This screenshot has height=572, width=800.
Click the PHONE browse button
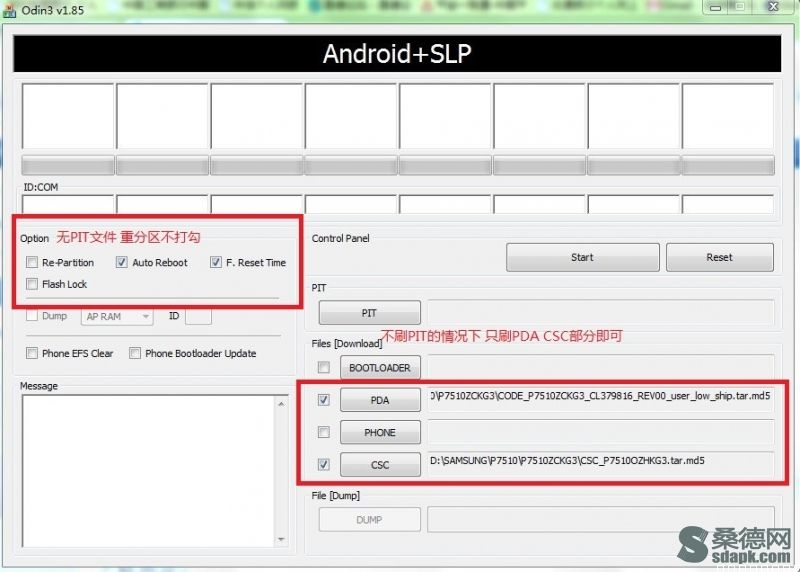[x=380, y=432]
